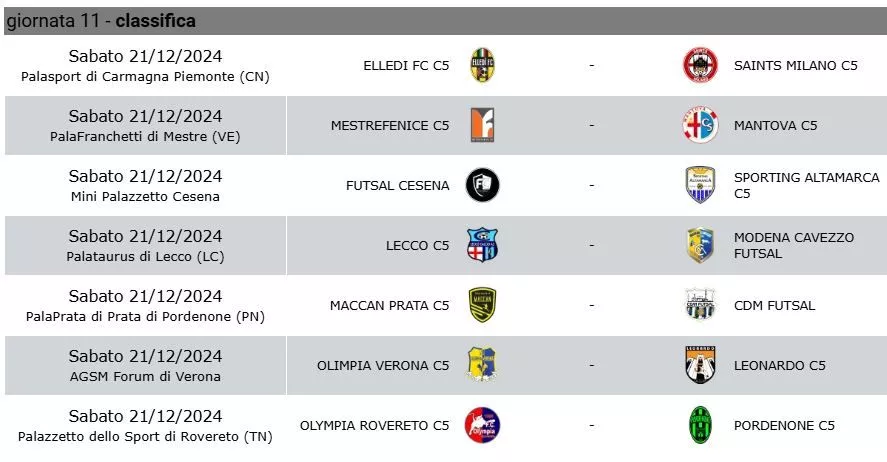Open the green Pordenone C5 crest

pyautogui.click(x=700, y=425)
